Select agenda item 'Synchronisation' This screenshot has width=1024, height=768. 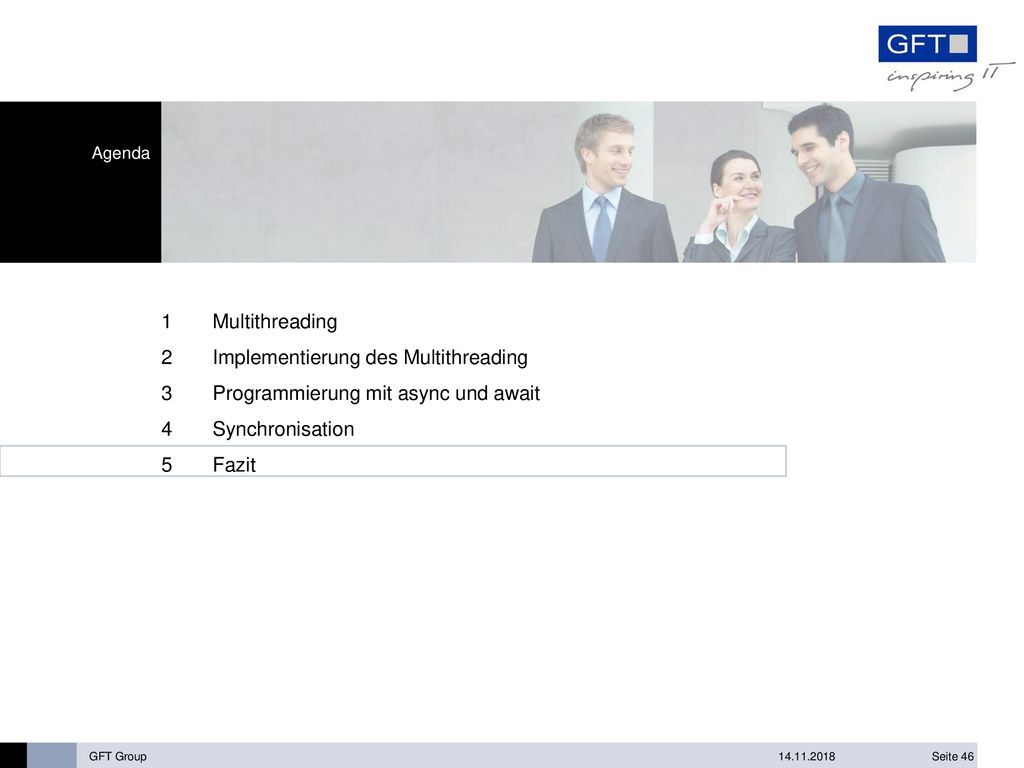[x=283, y=429]
